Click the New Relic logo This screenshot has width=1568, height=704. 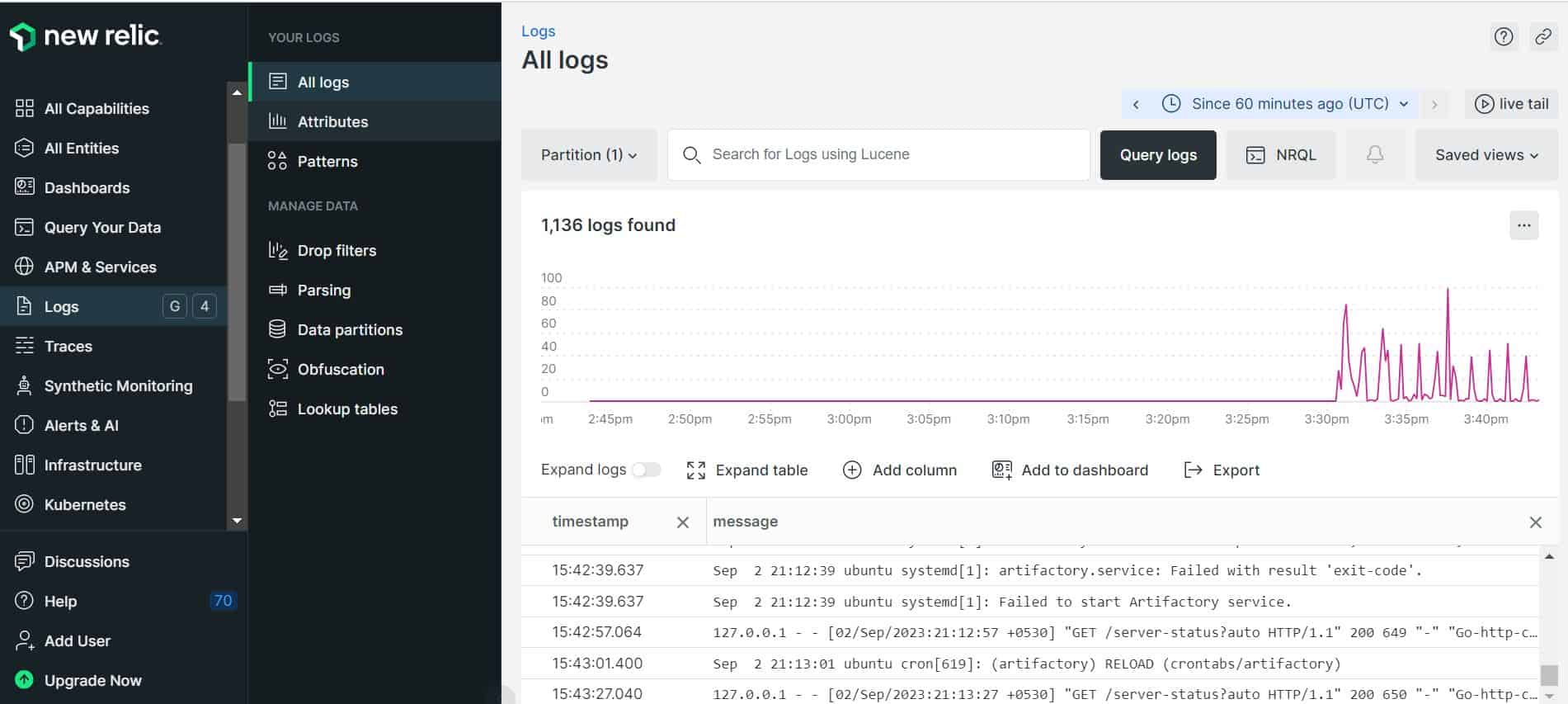pos(85,36)
